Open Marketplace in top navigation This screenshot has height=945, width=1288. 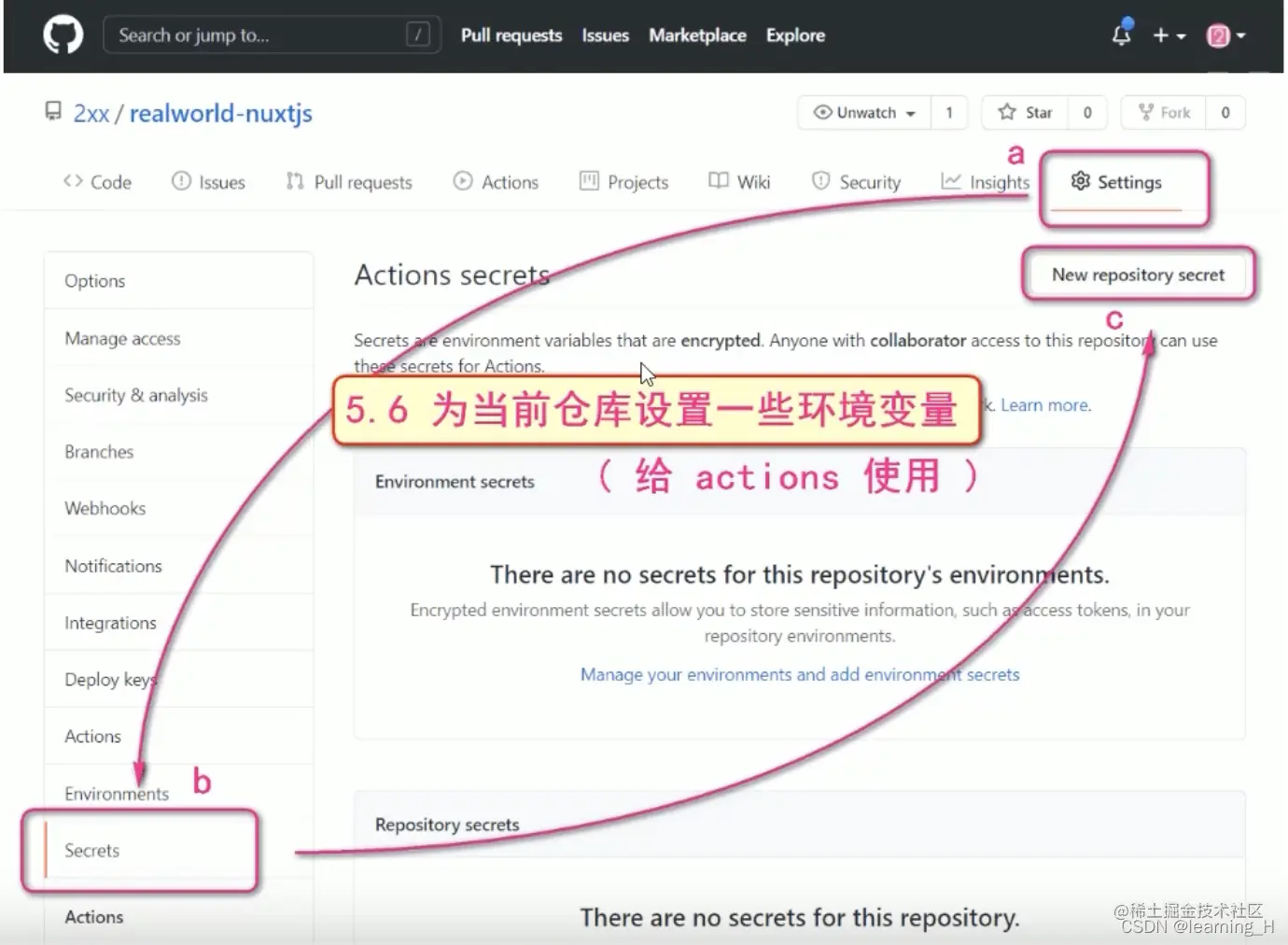pyautogui.click(x=697, y=35)
